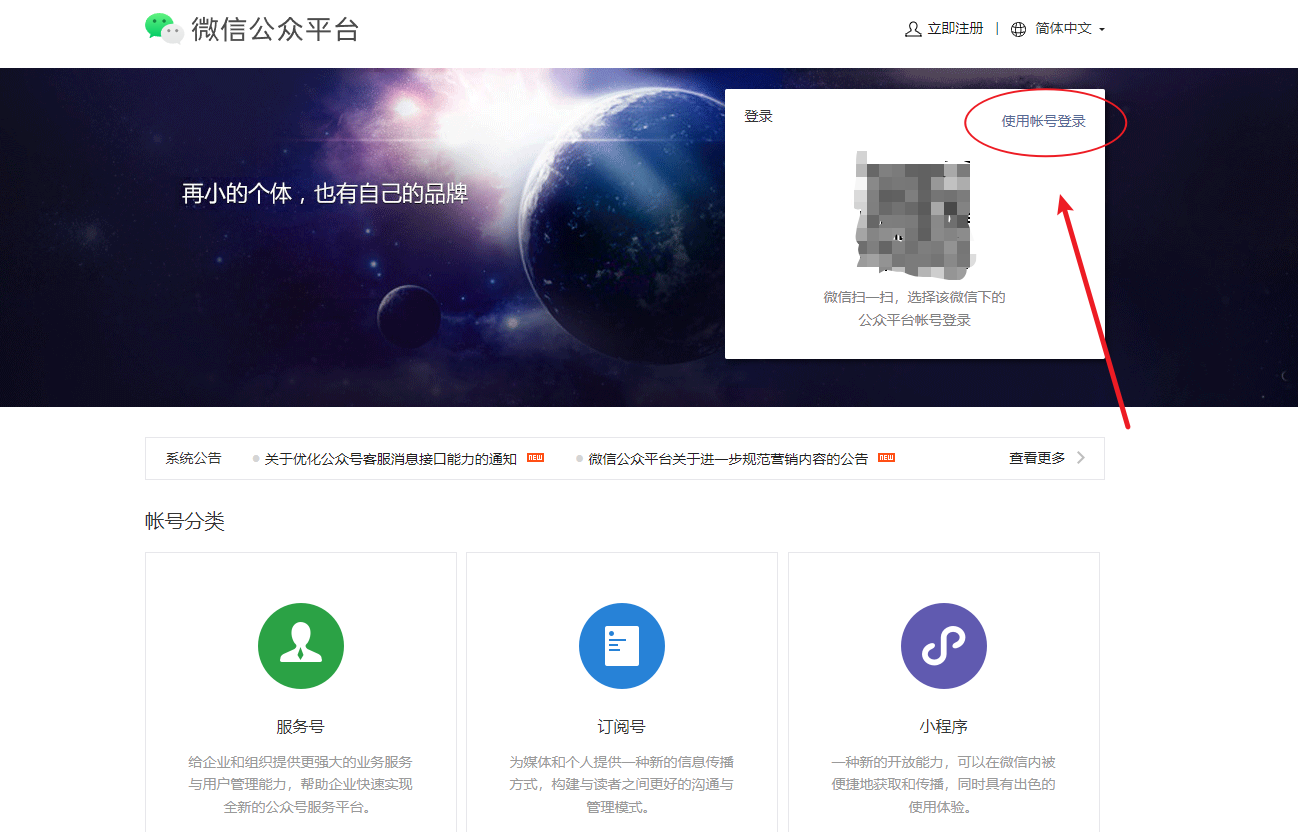
Task: Click the globe language icon
Action: tap(1019, 29)
